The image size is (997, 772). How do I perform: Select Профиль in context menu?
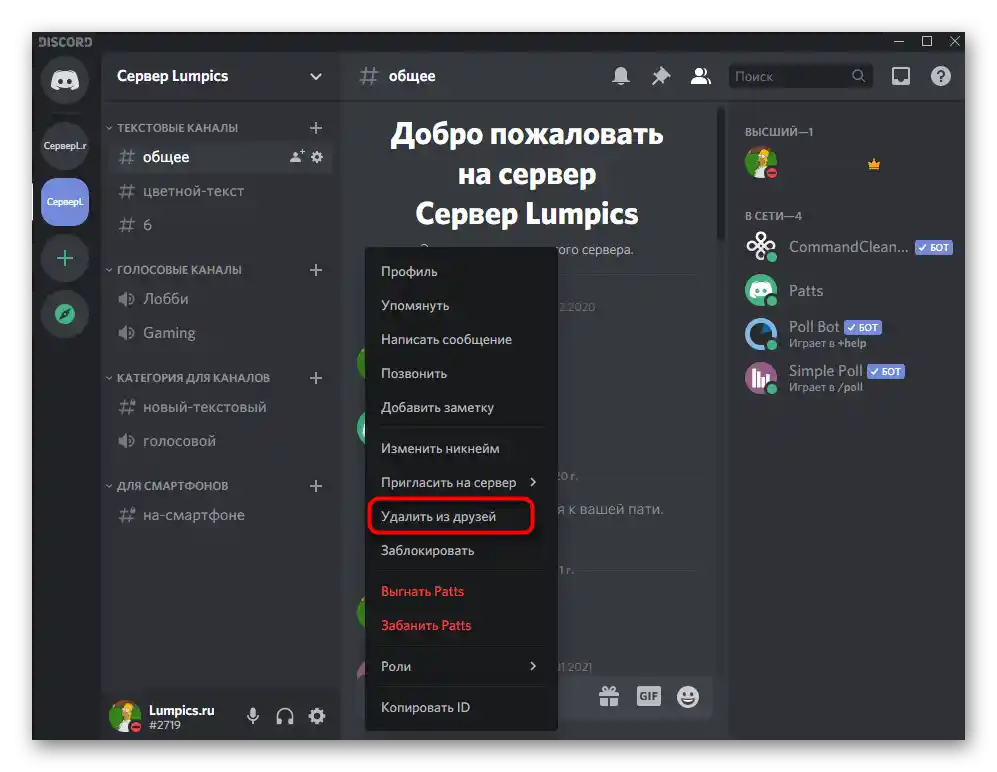pyautogui.click(x=461, y=272)
